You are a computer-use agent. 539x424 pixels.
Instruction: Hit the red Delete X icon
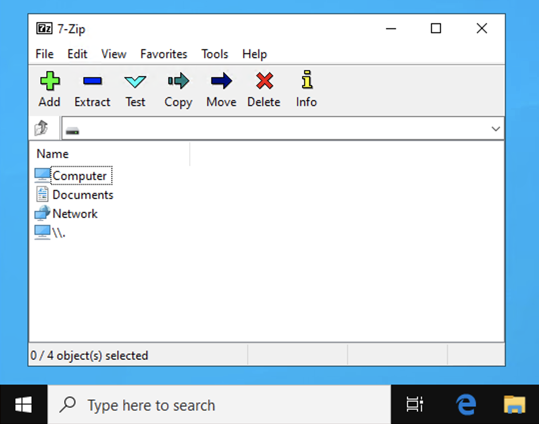coord(264,81)
